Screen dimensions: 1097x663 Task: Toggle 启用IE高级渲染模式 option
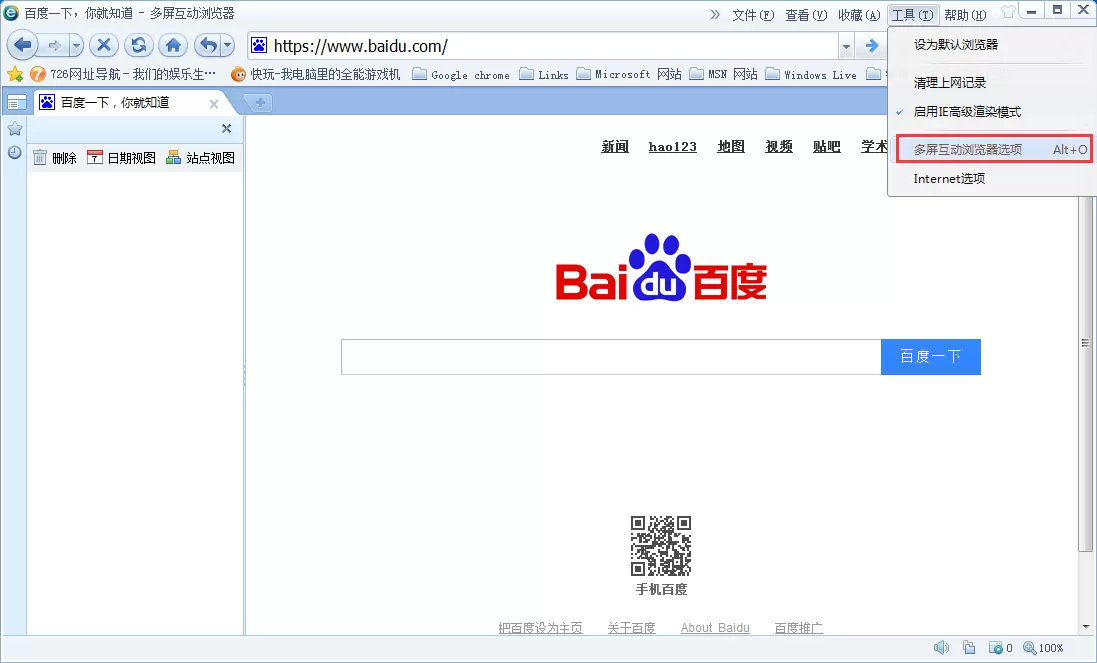[x=991, y=112]
